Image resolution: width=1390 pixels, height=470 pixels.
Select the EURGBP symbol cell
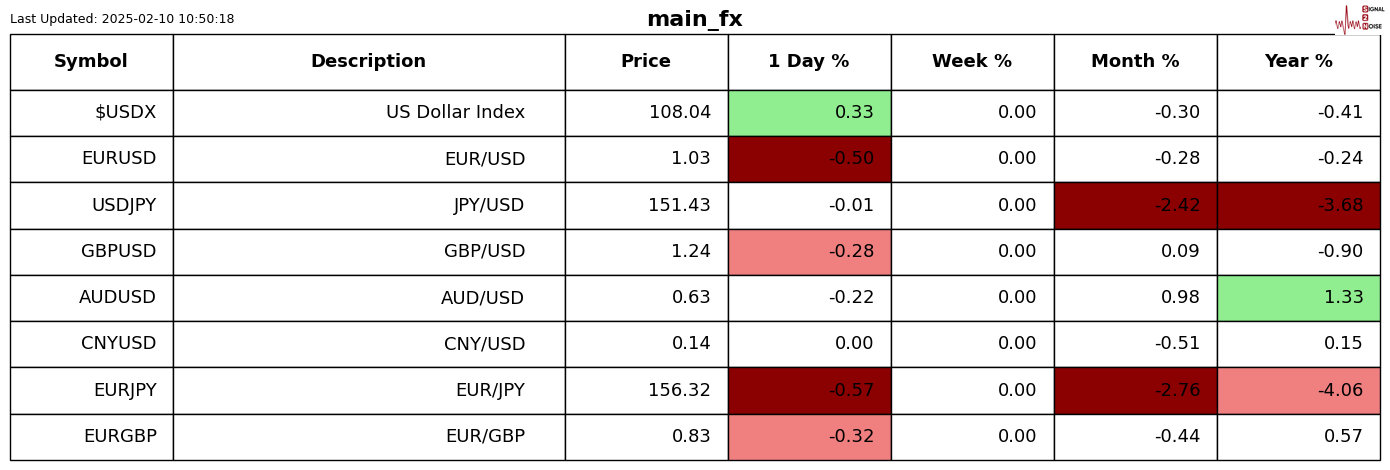(91, 437)
